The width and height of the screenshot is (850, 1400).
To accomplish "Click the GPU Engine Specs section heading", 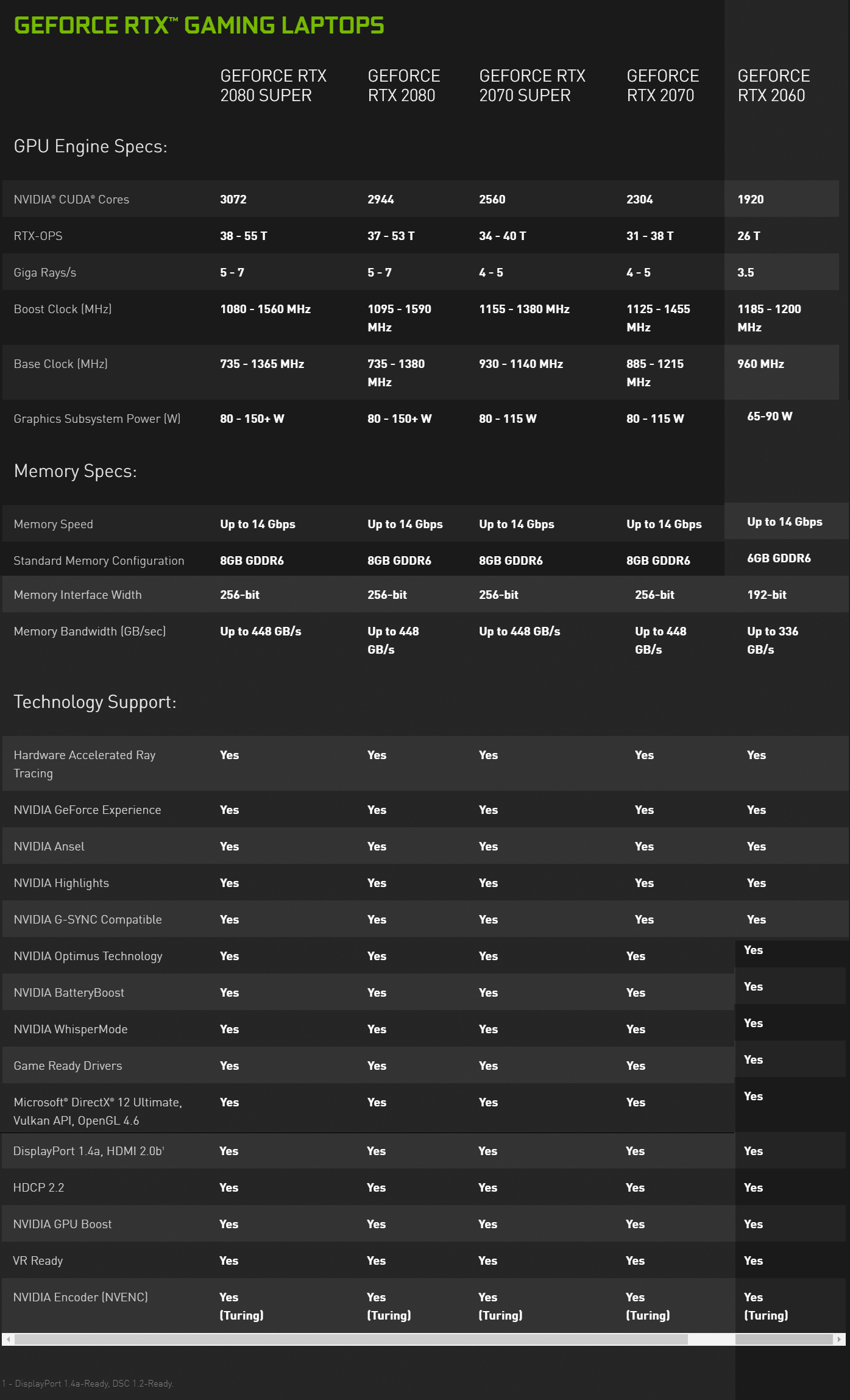I will pyautogui.click(x=90, y=146).
